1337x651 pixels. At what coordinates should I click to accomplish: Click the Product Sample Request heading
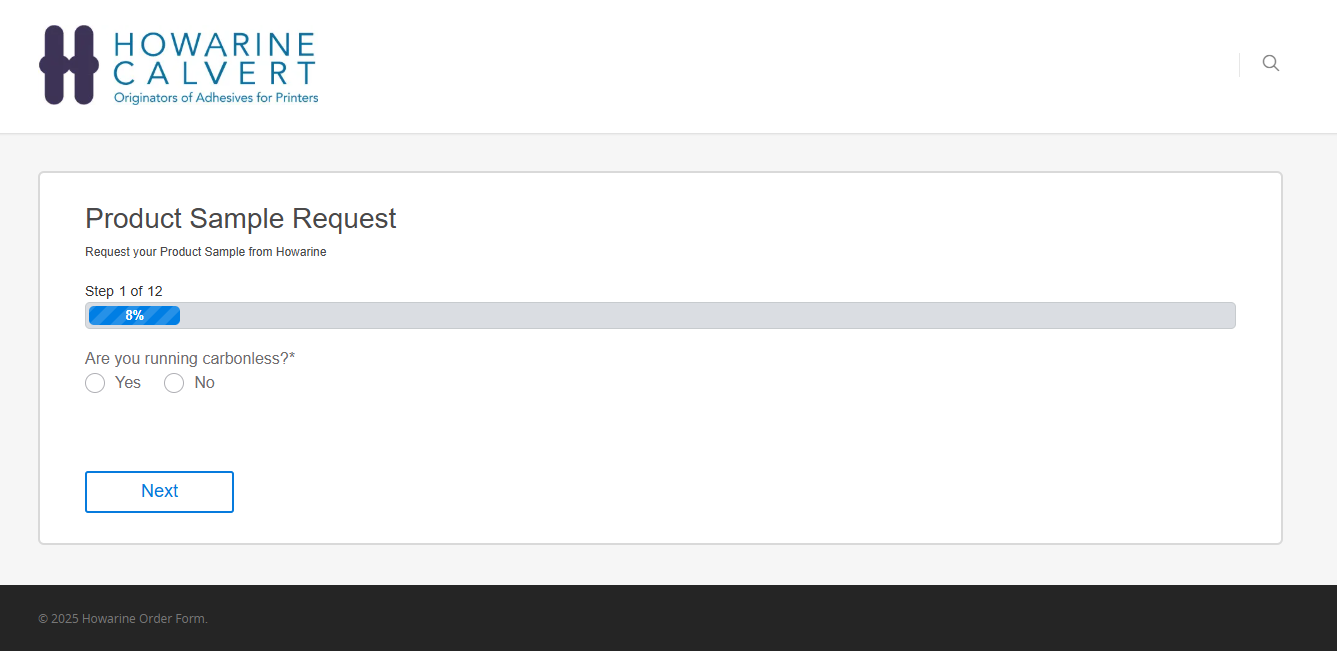240,218
